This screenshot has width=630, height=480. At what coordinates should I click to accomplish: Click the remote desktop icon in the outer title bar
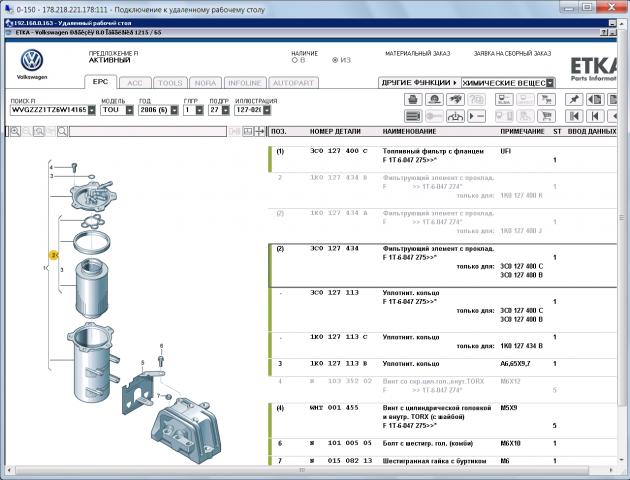coord(9,9)
